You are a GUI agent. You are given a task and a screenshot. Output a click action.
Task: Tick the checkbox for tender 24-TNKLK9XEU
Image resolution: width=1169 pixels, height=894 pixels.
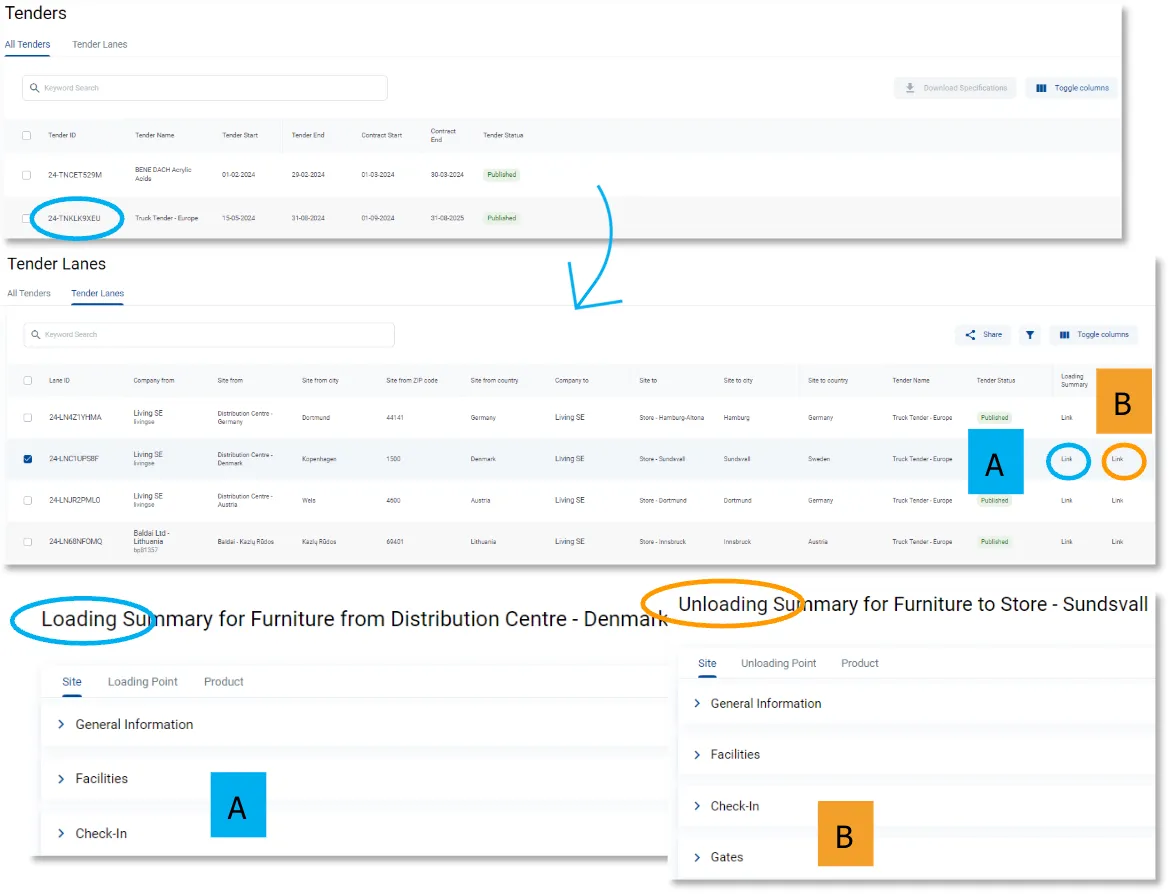(27, 218)
